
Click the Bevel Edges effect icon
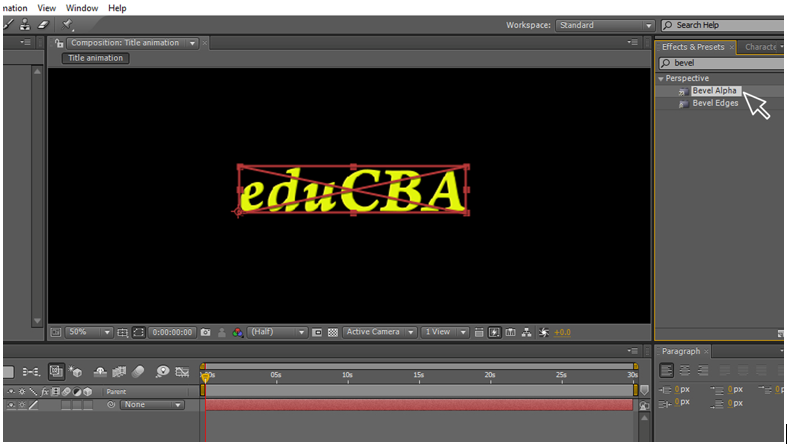tap(683, 104)
